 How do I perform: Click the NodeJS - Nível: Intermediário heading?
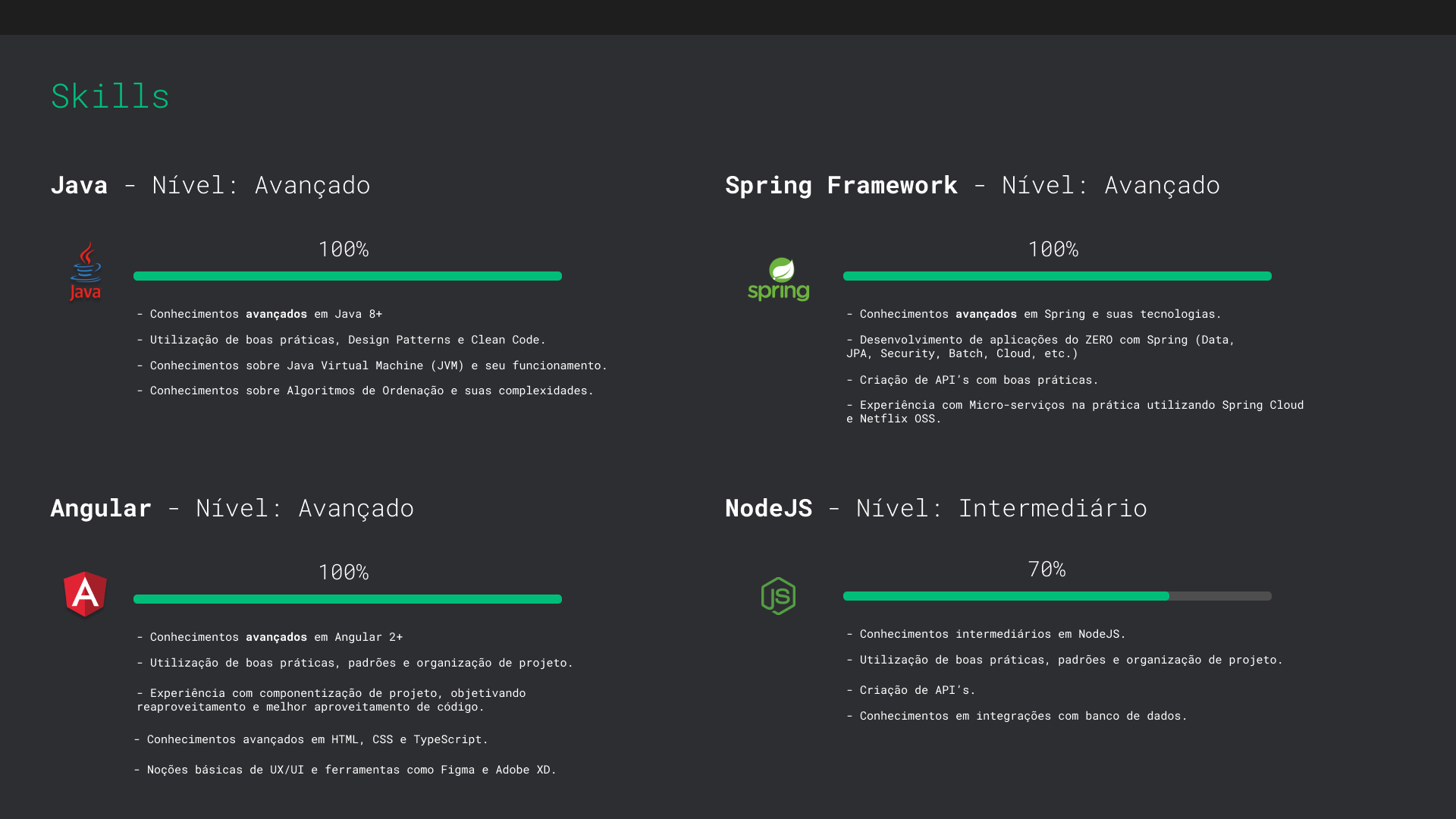pyautogui.click(x=935, y=508)
